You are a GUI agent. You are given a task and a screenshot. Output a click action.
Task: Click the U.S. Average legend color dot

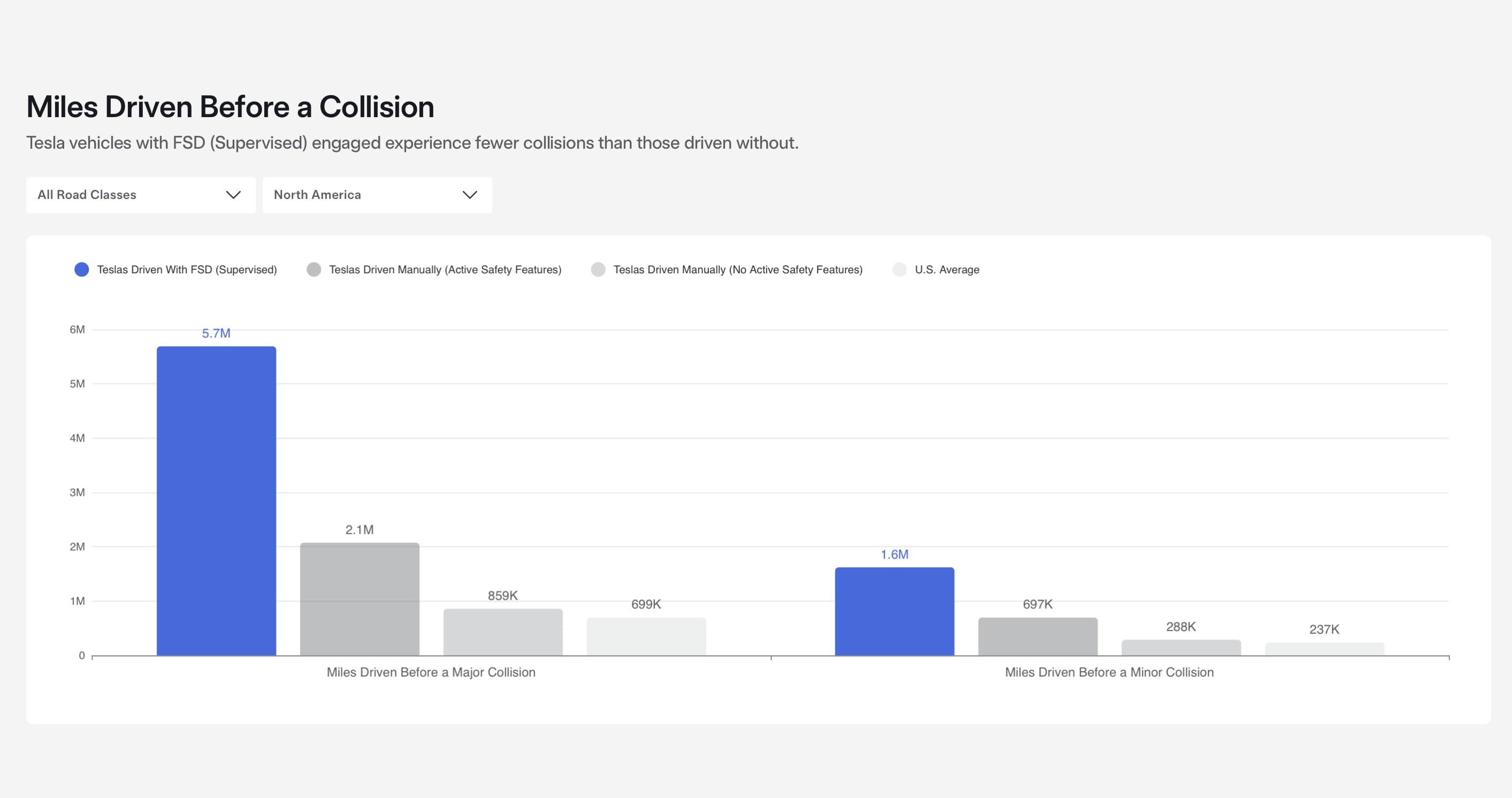899,270
